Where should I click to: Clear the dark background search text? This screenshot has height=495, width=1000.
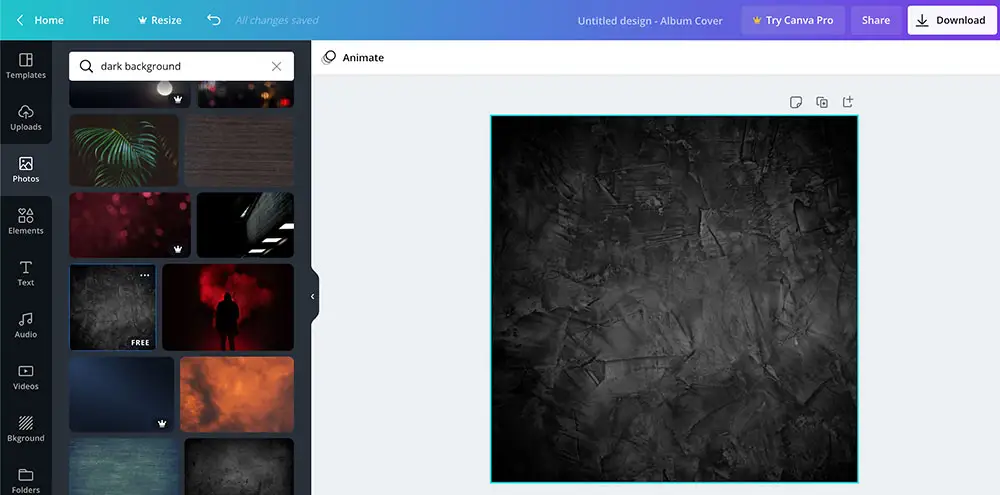tap(277, 66)
